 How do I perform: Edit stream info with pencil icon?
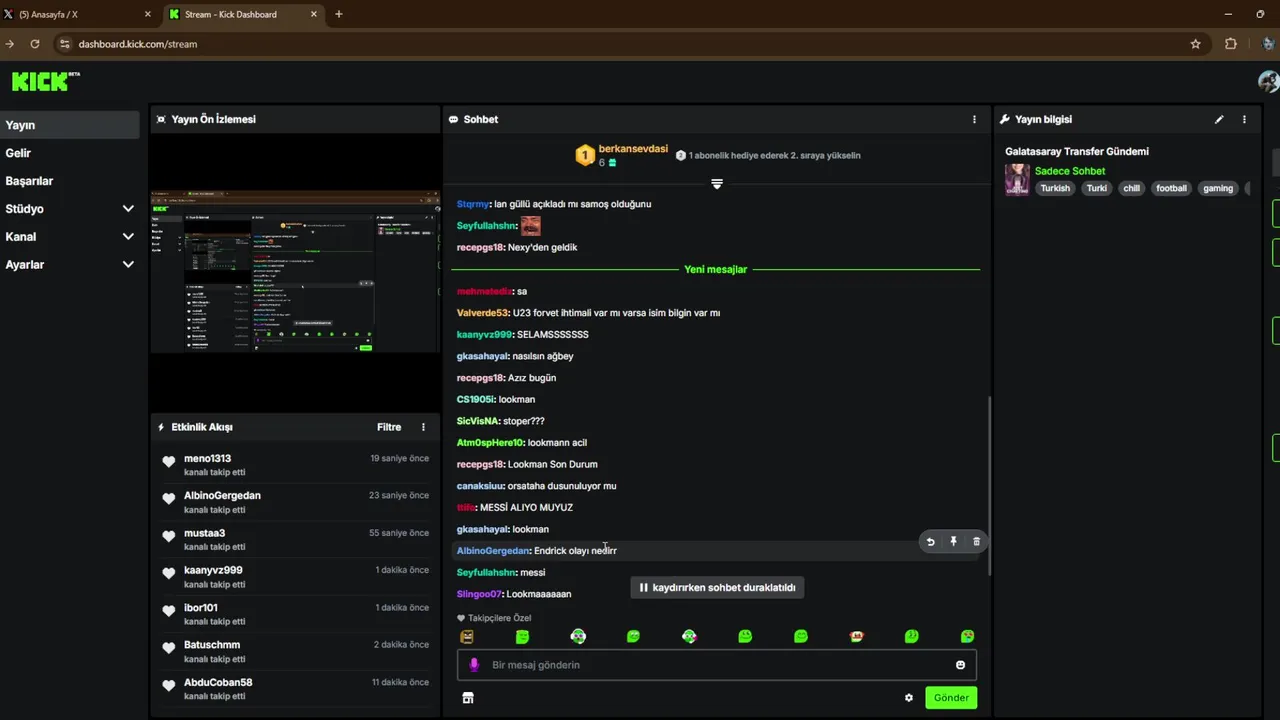click(1219, 119)
